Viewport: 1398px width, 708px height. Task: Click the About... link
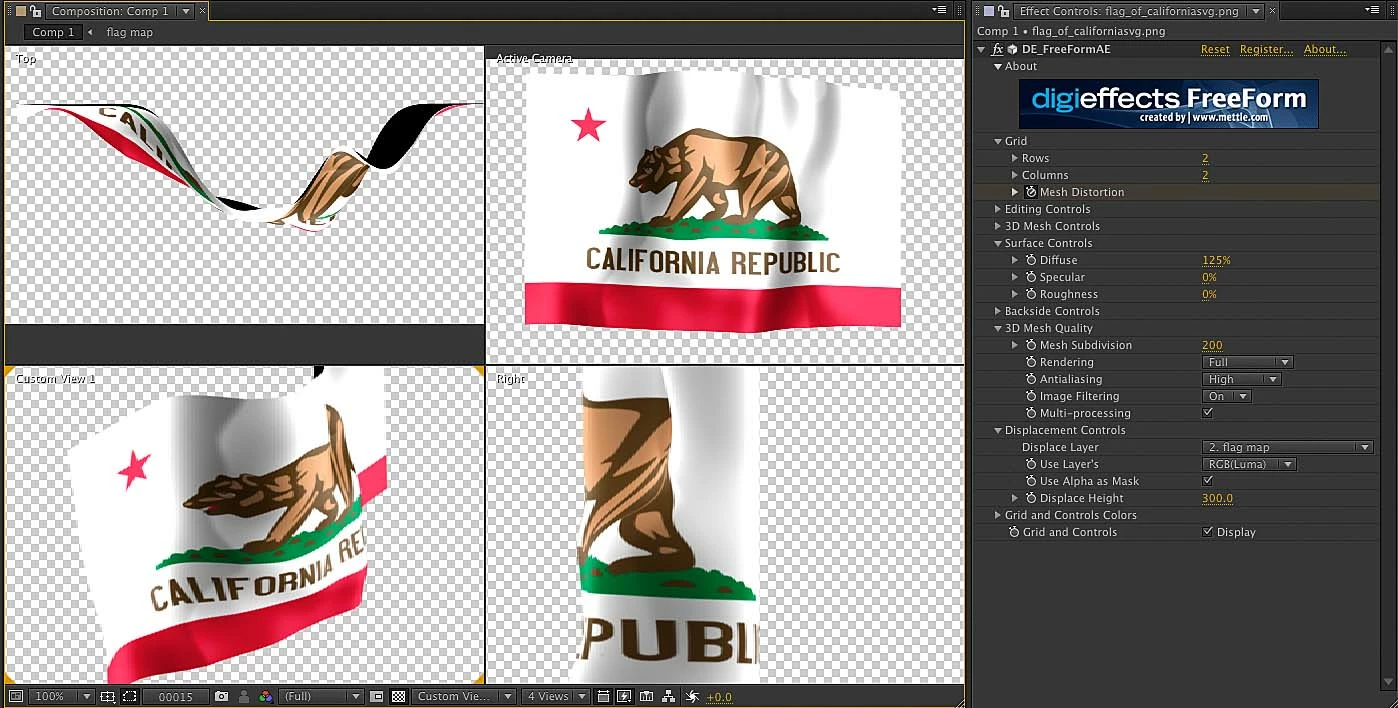point(1325,49)
